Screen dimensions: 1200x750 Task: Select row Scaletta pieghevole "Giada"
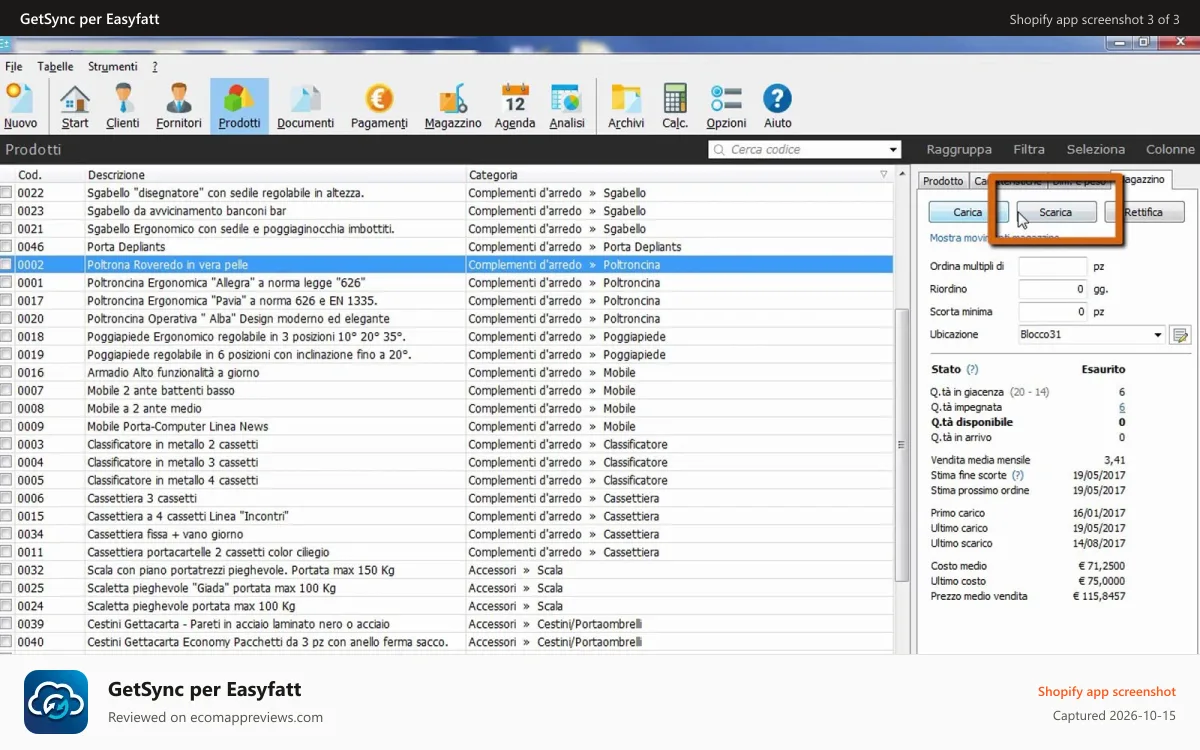pyautogui.click(x=447, y=589)
